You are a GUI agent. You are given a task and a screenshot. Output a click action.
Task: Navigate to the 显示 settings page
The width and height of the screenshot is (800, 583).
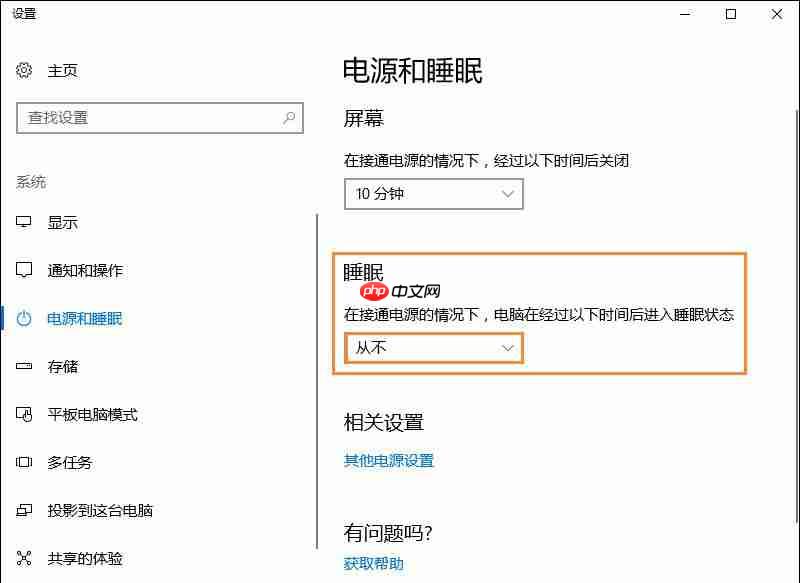point(63,223)
